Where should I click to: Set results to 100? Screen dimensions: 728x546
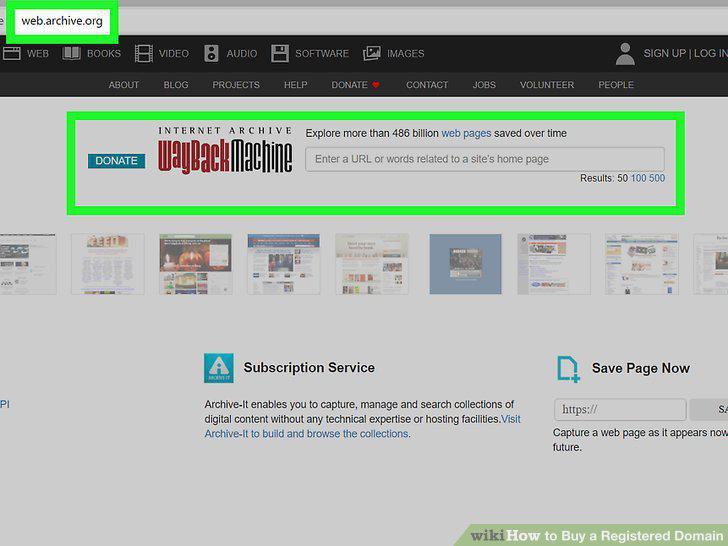(638, 178)
